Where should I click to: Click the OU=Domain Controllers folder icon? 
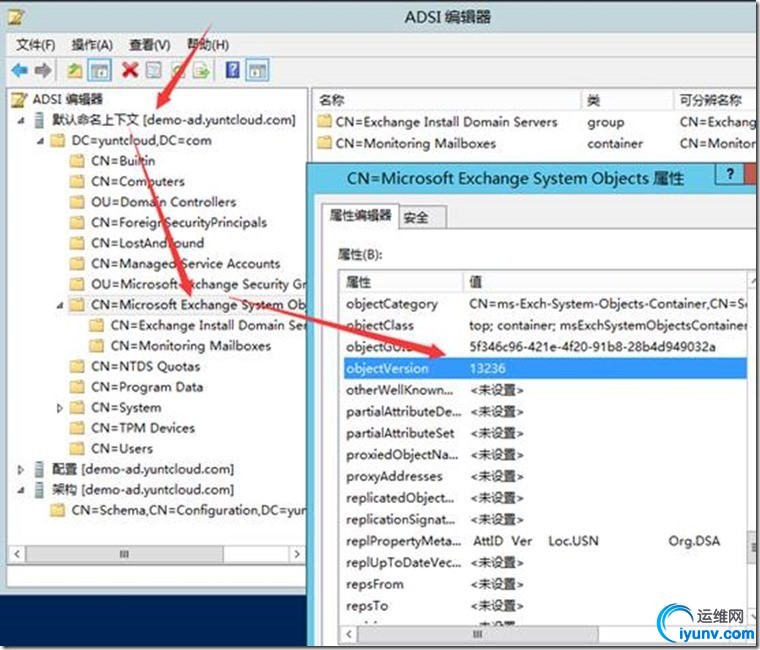77,202
